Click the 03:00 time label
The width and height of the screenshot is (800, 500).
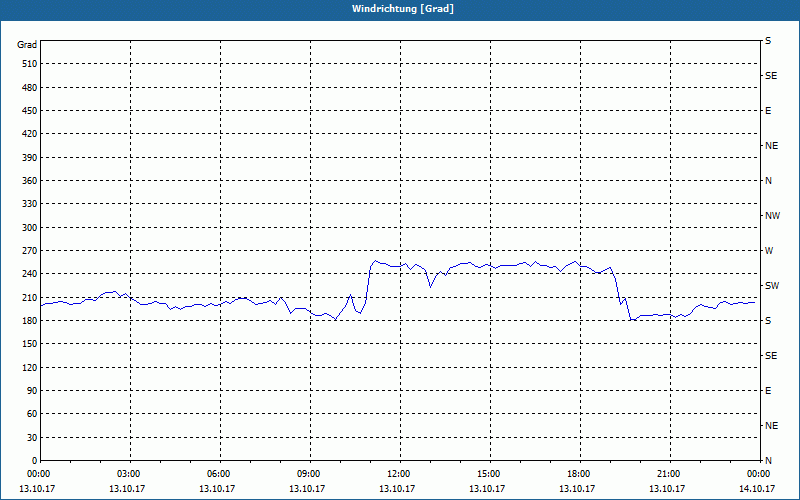pos(129,474)
